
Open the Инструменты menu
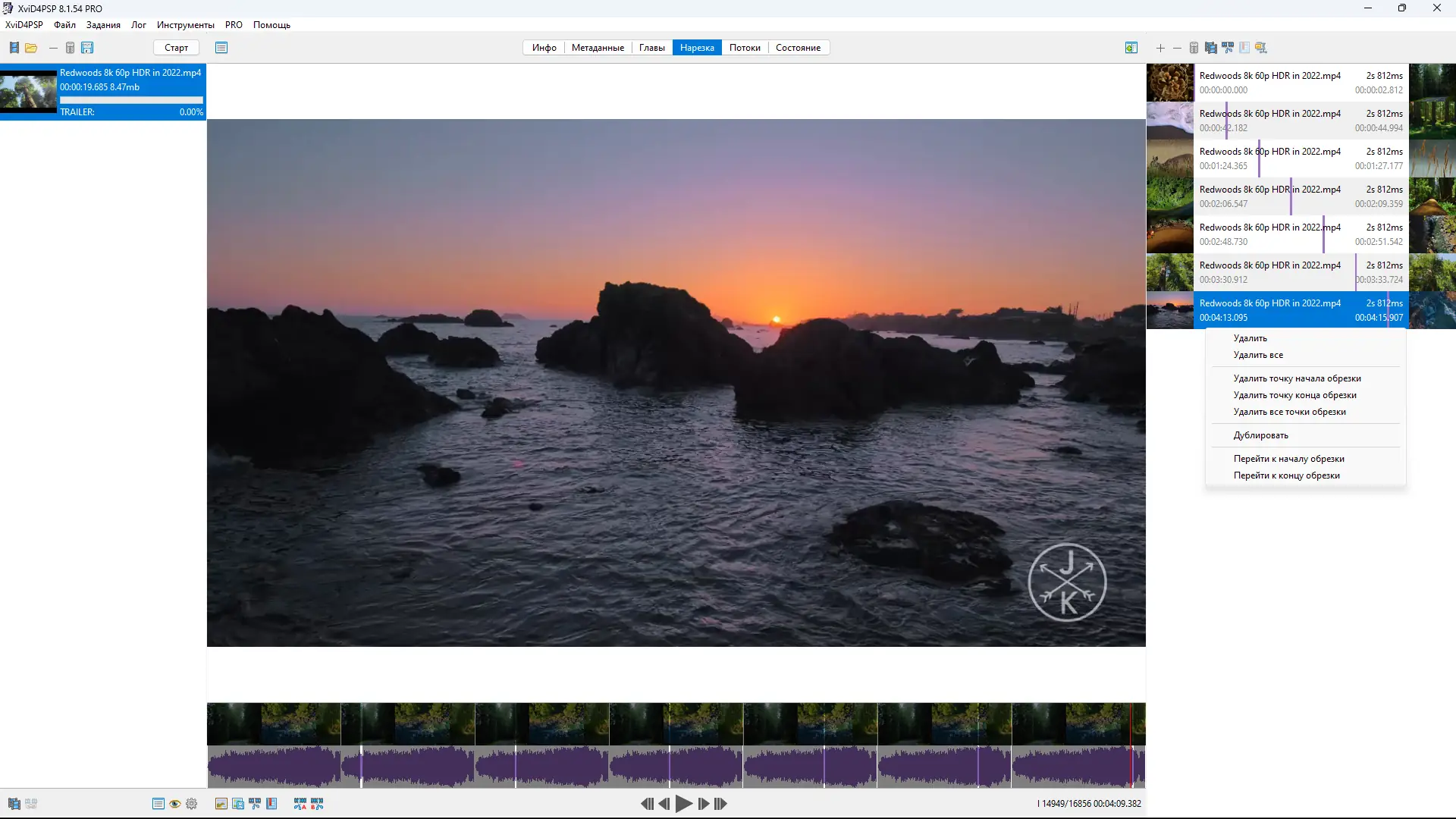(x=184, y=24)
